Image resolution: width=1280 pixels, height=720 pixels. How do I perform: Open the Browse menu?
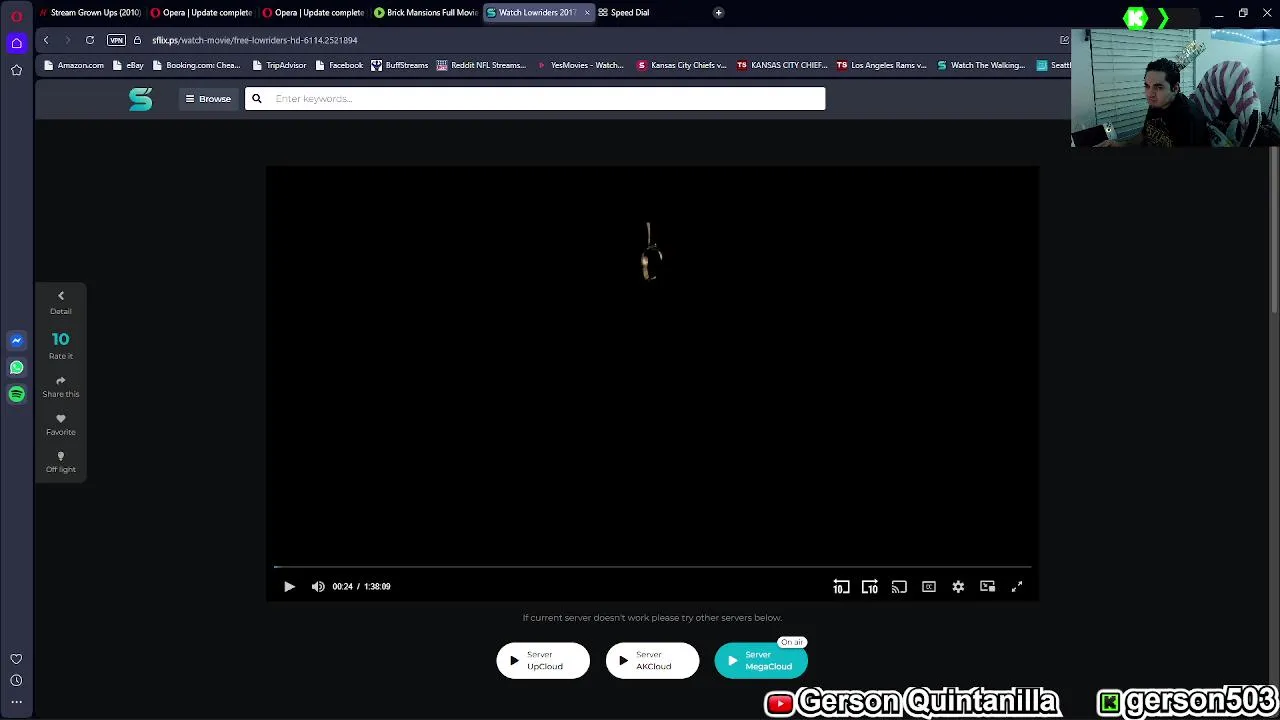(208, 99)
